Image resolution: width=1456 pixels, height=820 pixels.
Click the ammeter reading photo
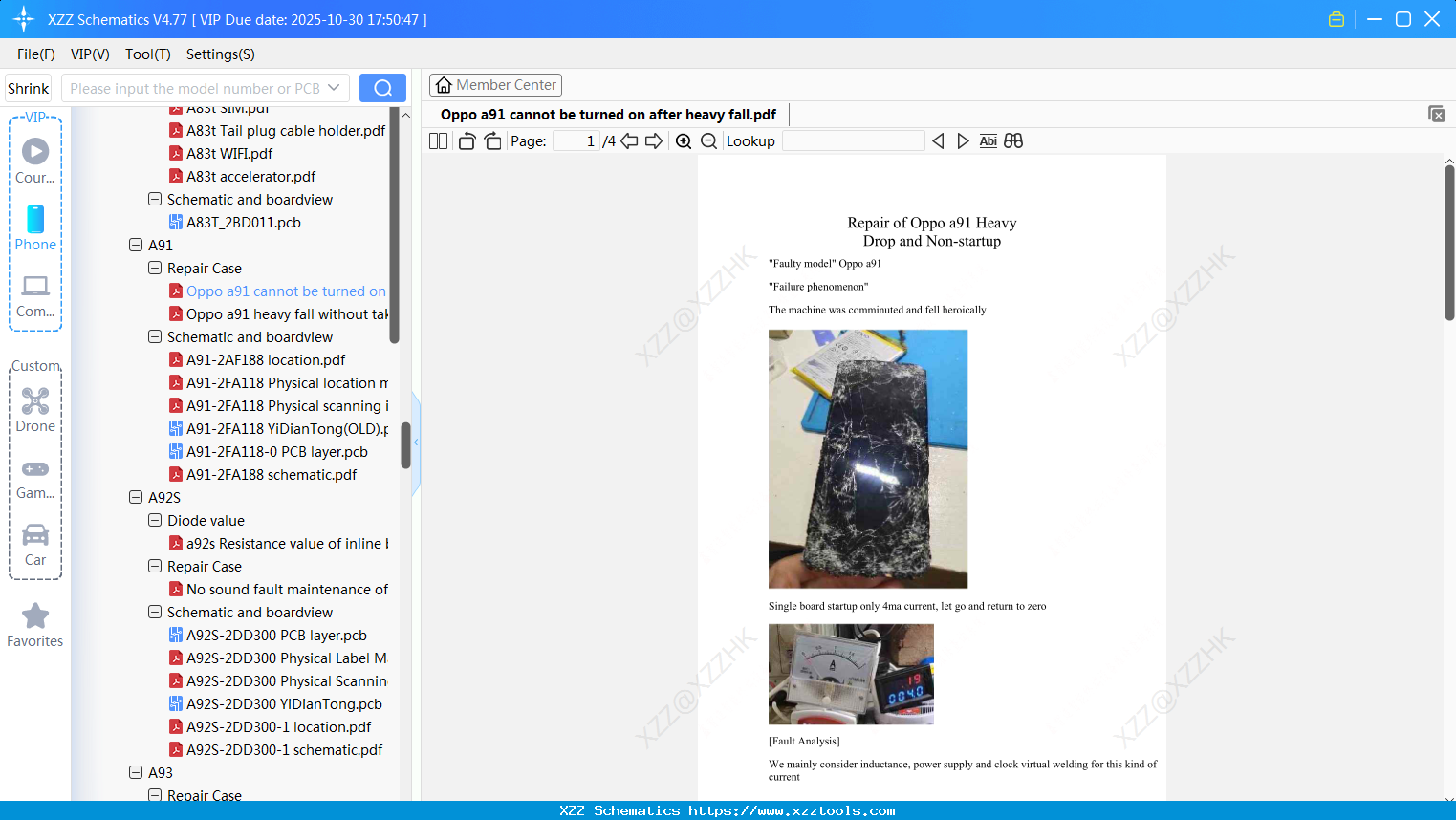(x=851, y=675)
